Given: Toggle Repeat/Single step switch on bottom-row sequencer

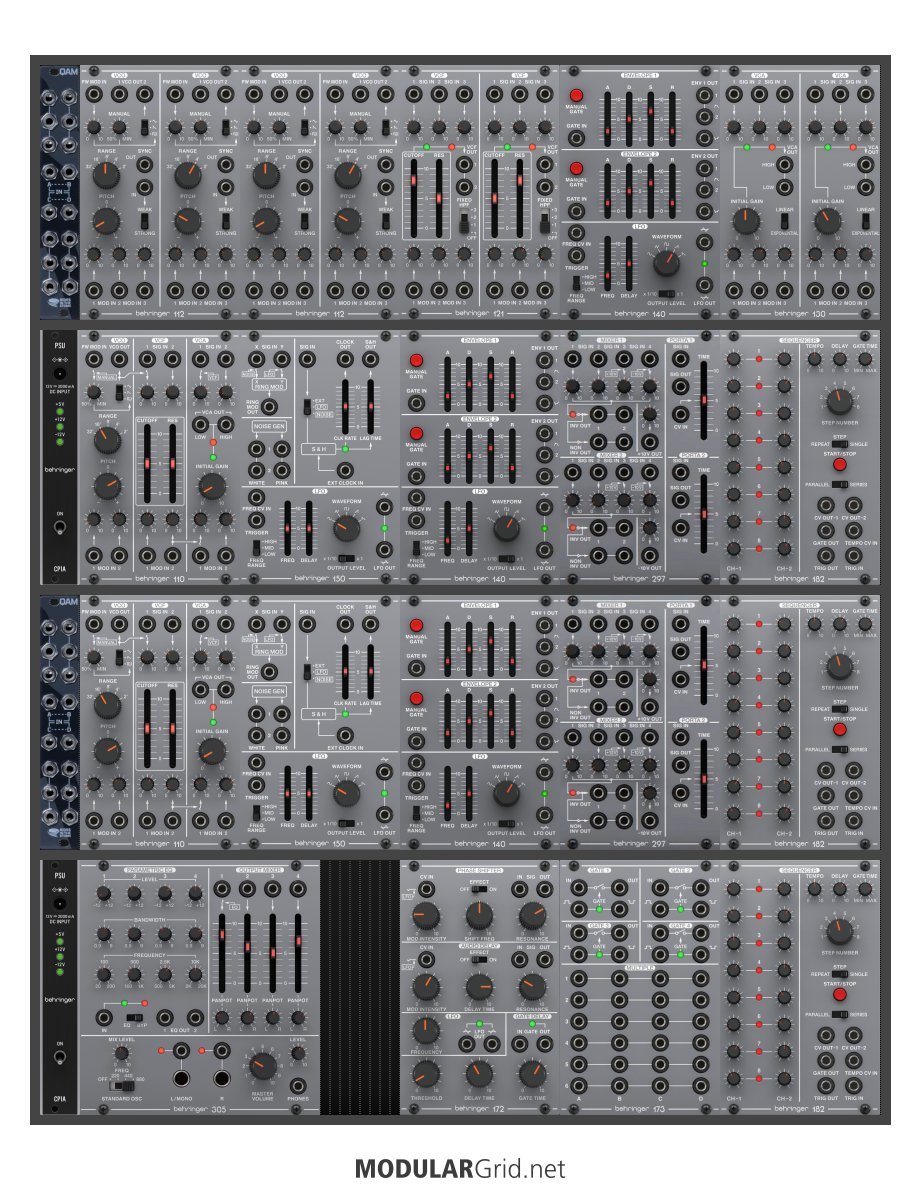Looking at the screenshot, I should point(839,974).
